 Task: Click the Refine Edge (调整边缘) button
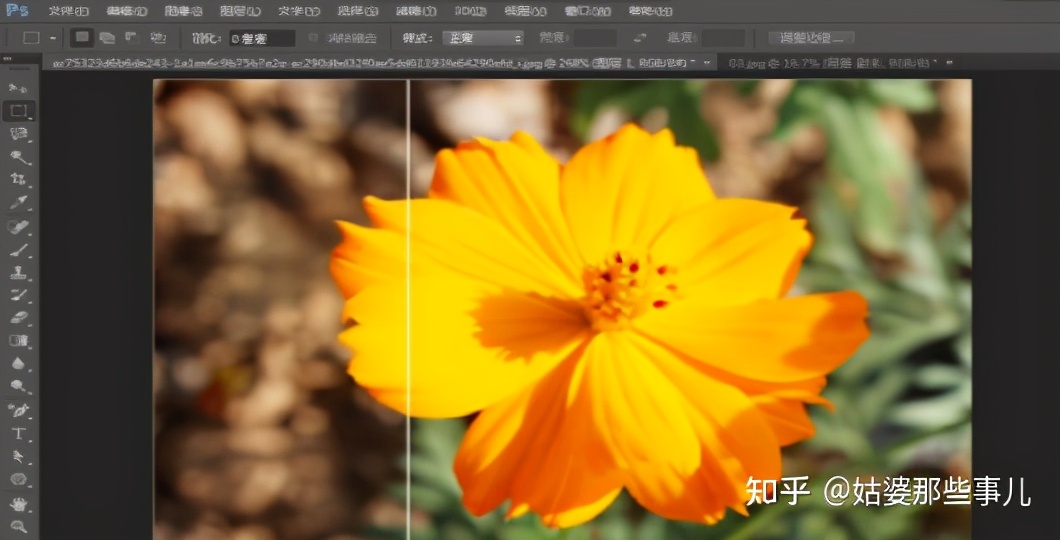(811, 38)
